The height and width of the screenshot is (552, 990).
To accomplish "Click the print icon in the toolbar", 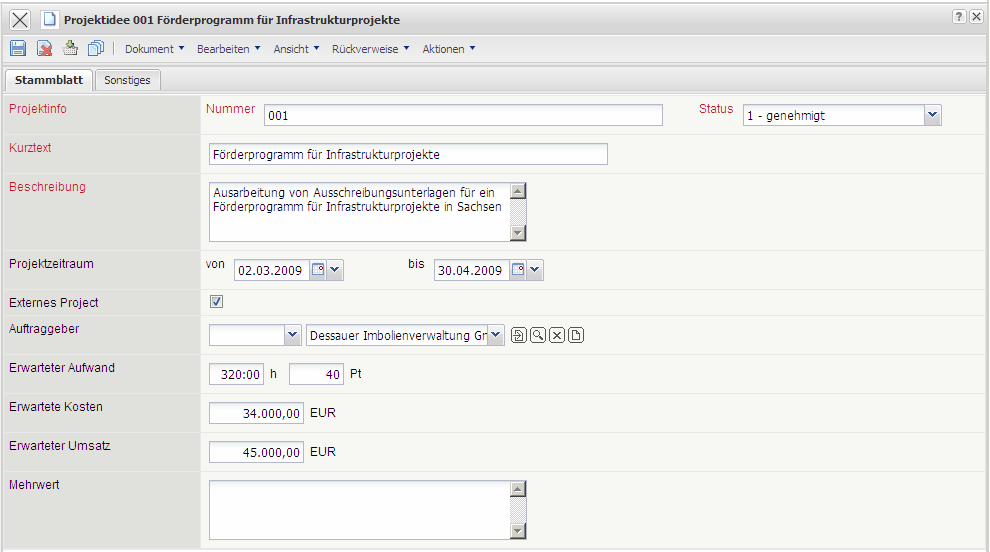I will 70,48.
